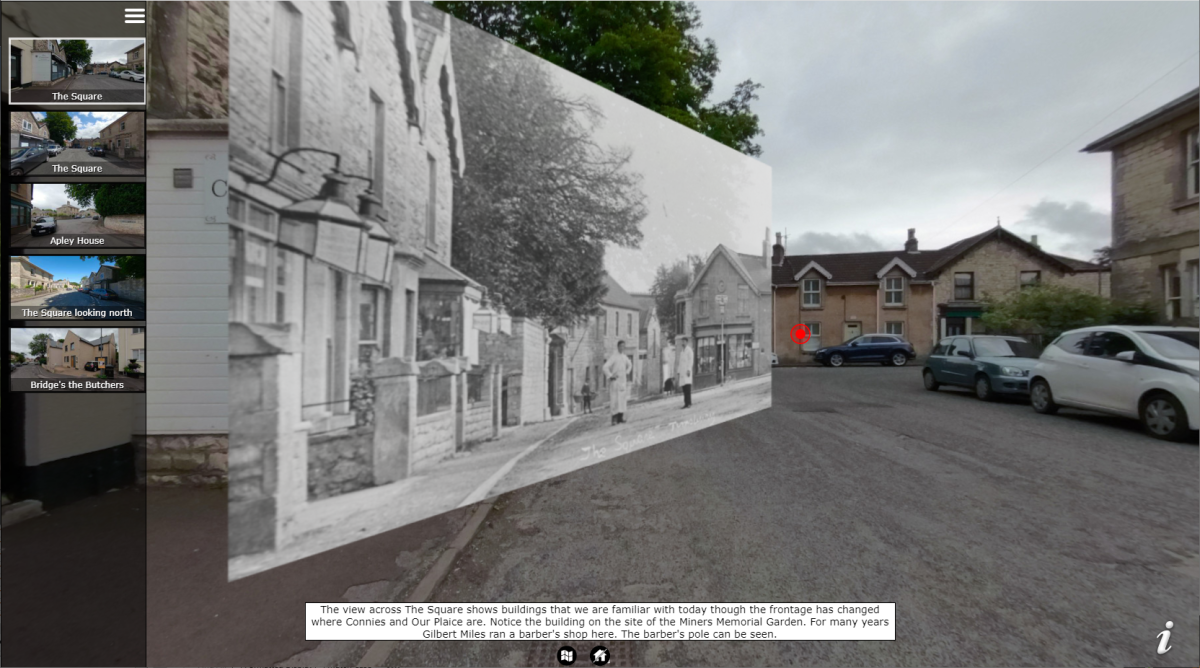Click the men in white aprons in old photo

[x=618, y=380]
